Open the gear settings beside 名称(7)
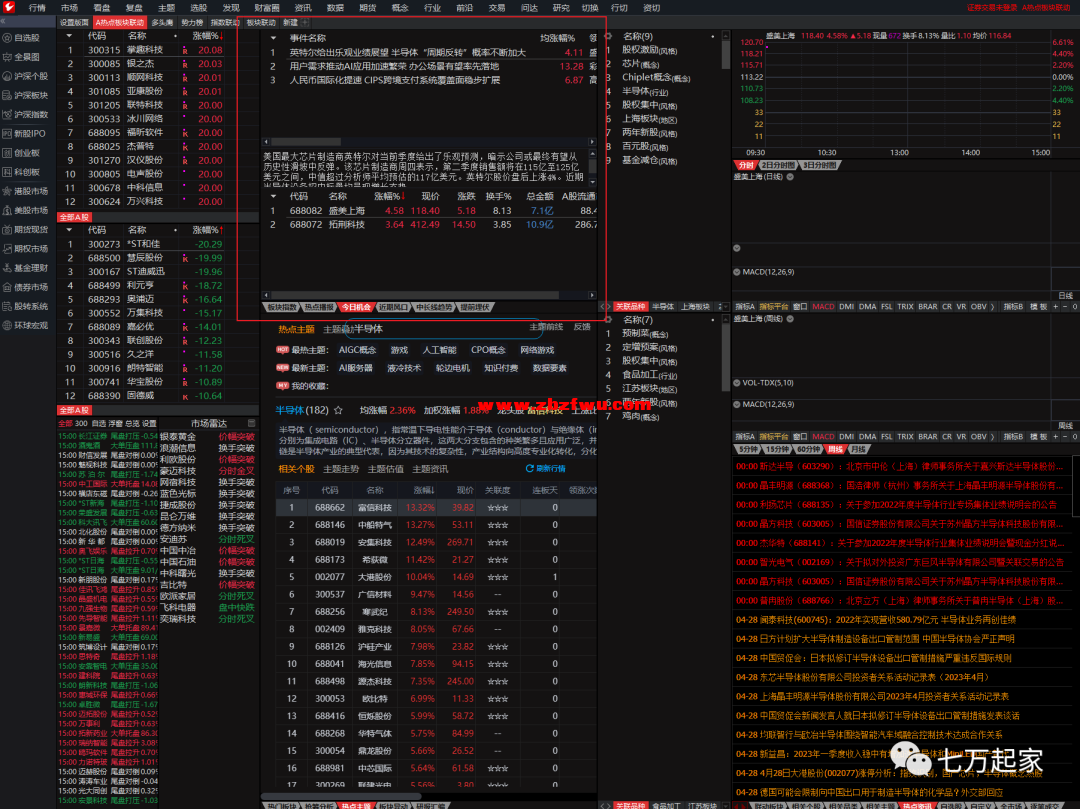The height and width of the screenshot is (809, 1080). pos(608,319)
